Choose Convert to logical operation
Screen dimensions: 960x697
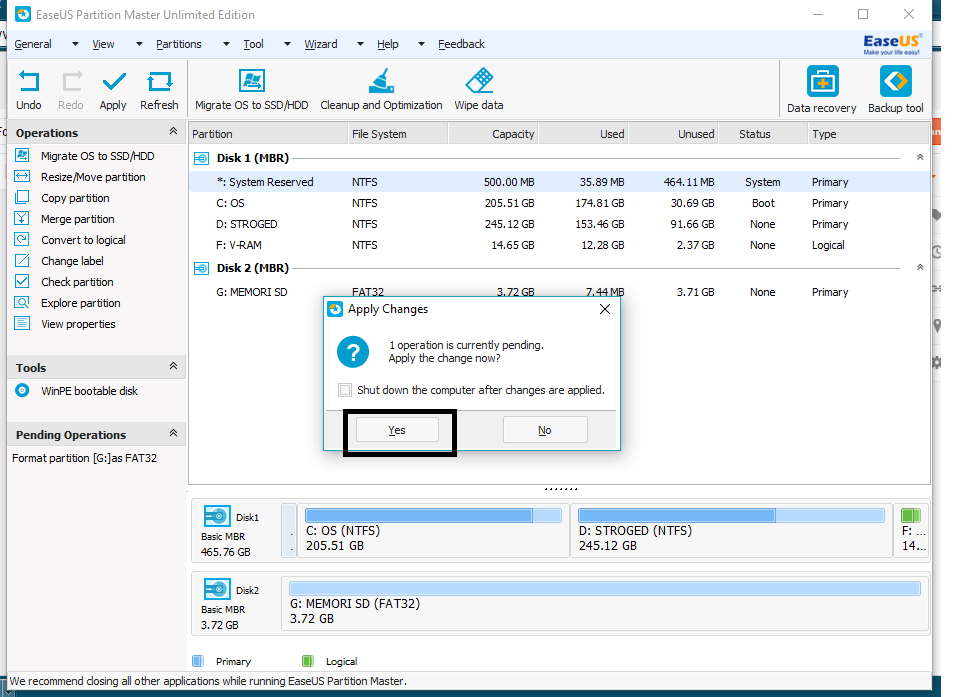(x=83, y=240)
